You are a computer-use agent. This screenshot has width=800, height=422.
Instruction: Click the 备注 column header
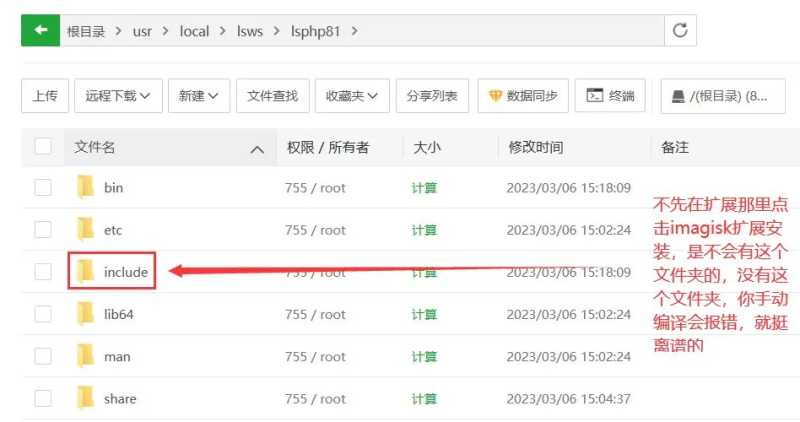(x=675, y=147)
